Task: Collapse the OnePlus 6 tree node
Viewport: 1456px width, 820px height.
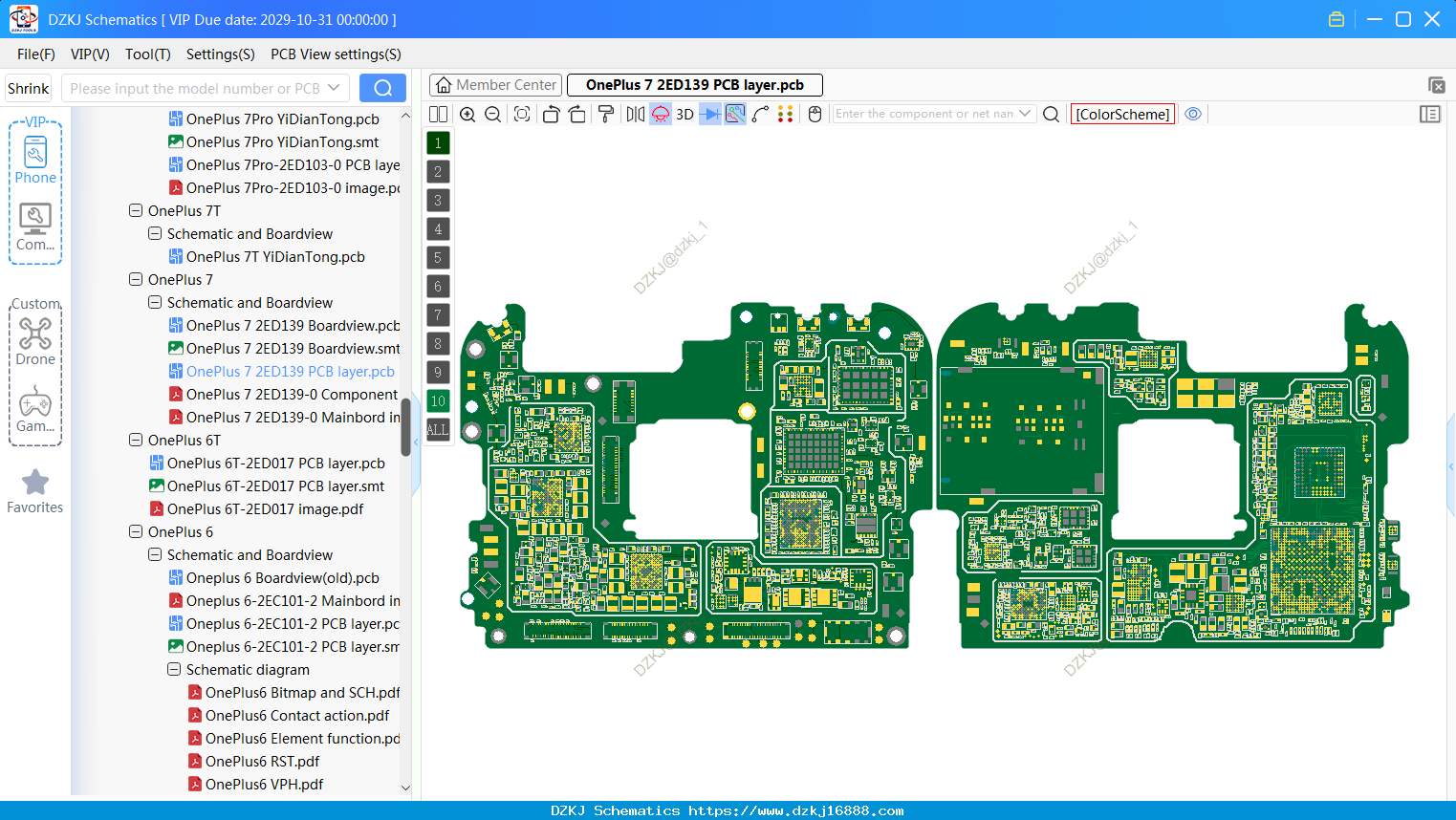Action: coord(136,531)
